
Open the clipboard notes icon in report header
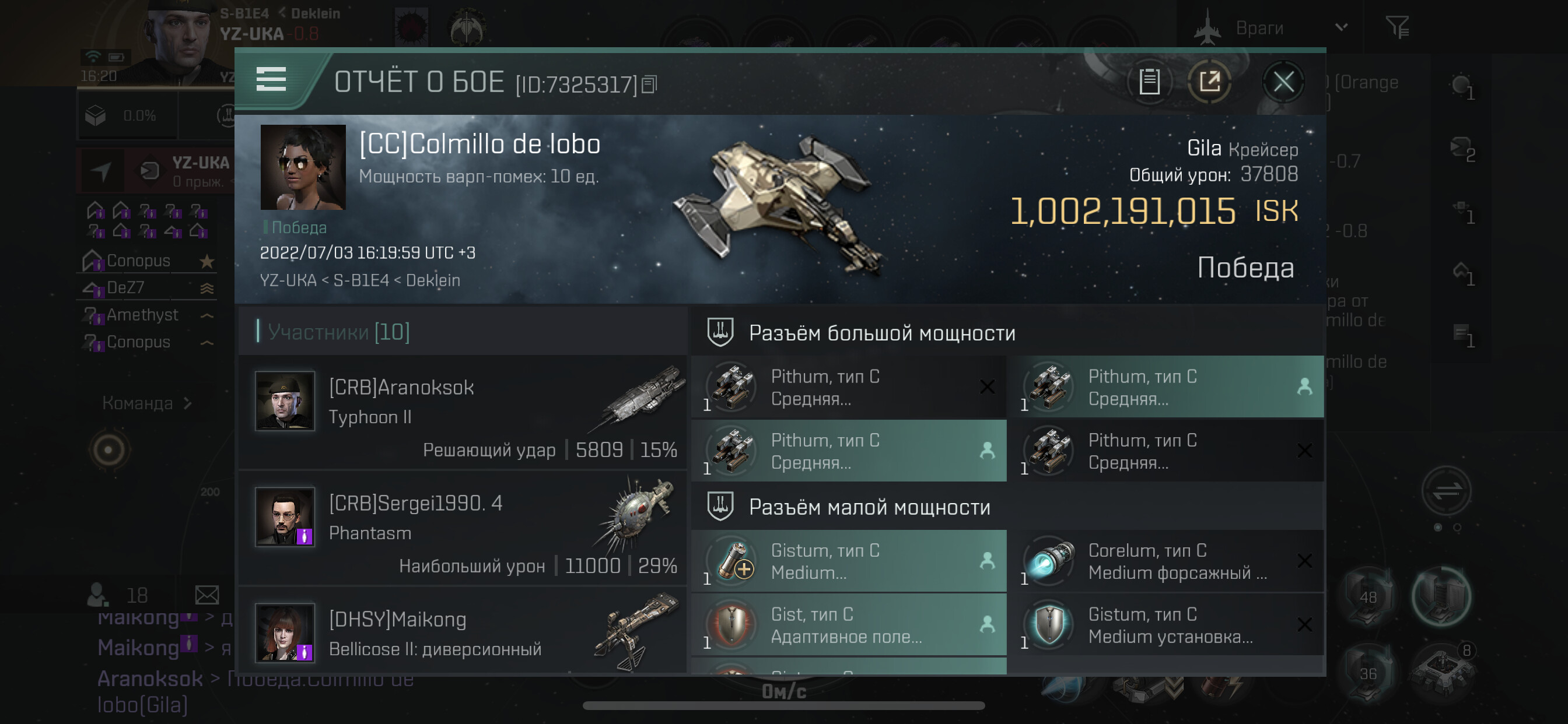click(1149, 82)
